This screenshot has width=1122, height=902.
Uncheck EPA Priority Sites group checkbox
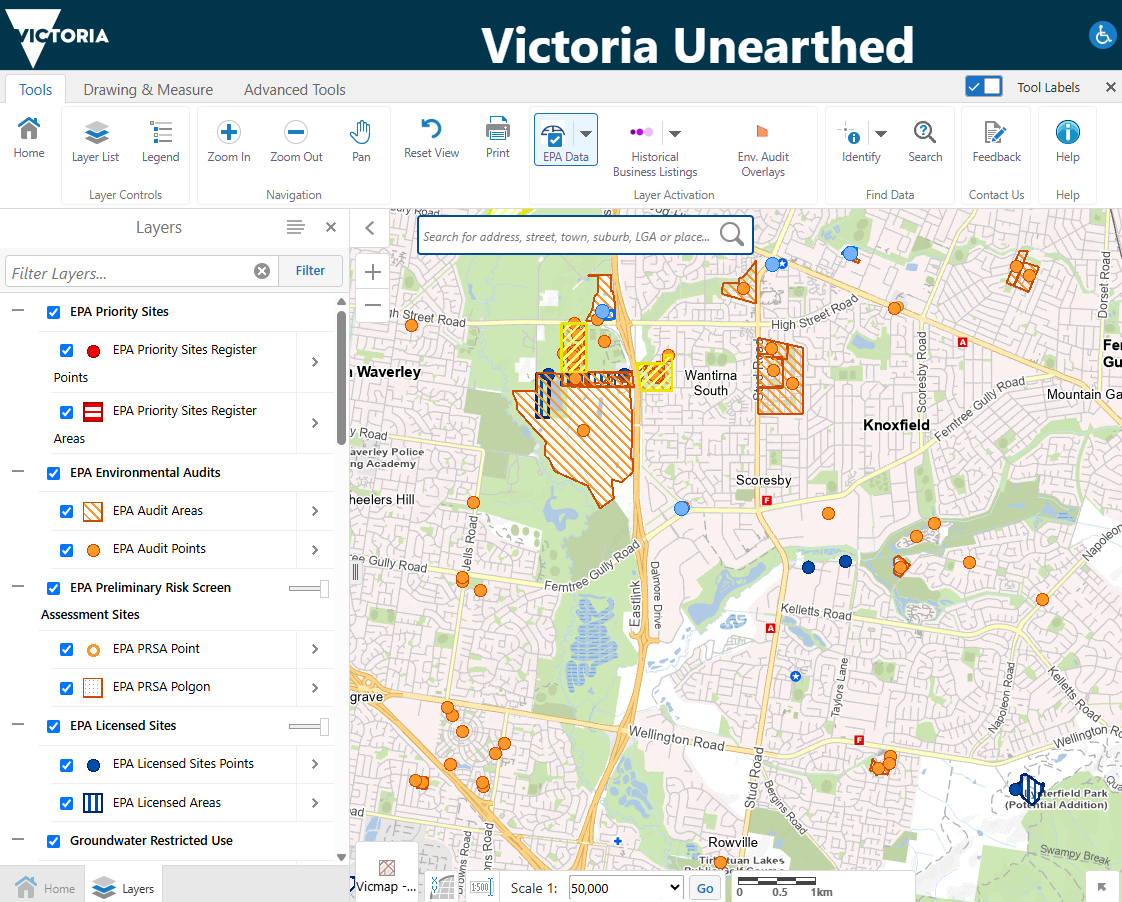click(x=54, y=312)
